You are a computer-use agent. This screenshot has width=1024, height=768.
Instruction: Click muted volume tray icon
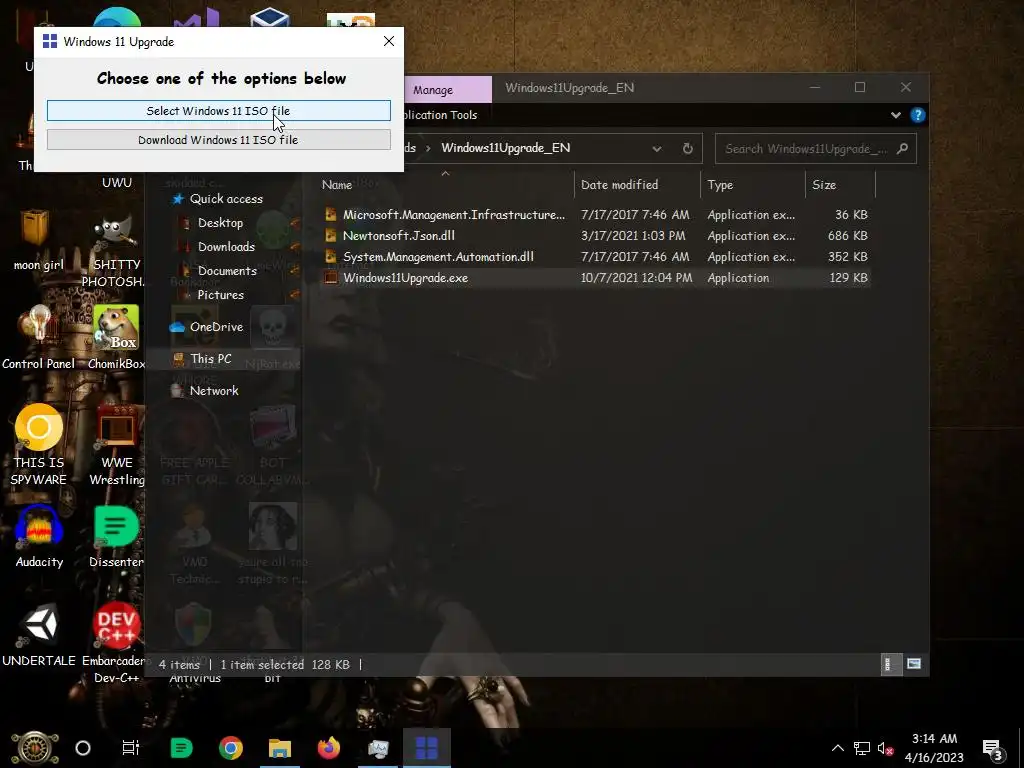(x=886, y=748)
